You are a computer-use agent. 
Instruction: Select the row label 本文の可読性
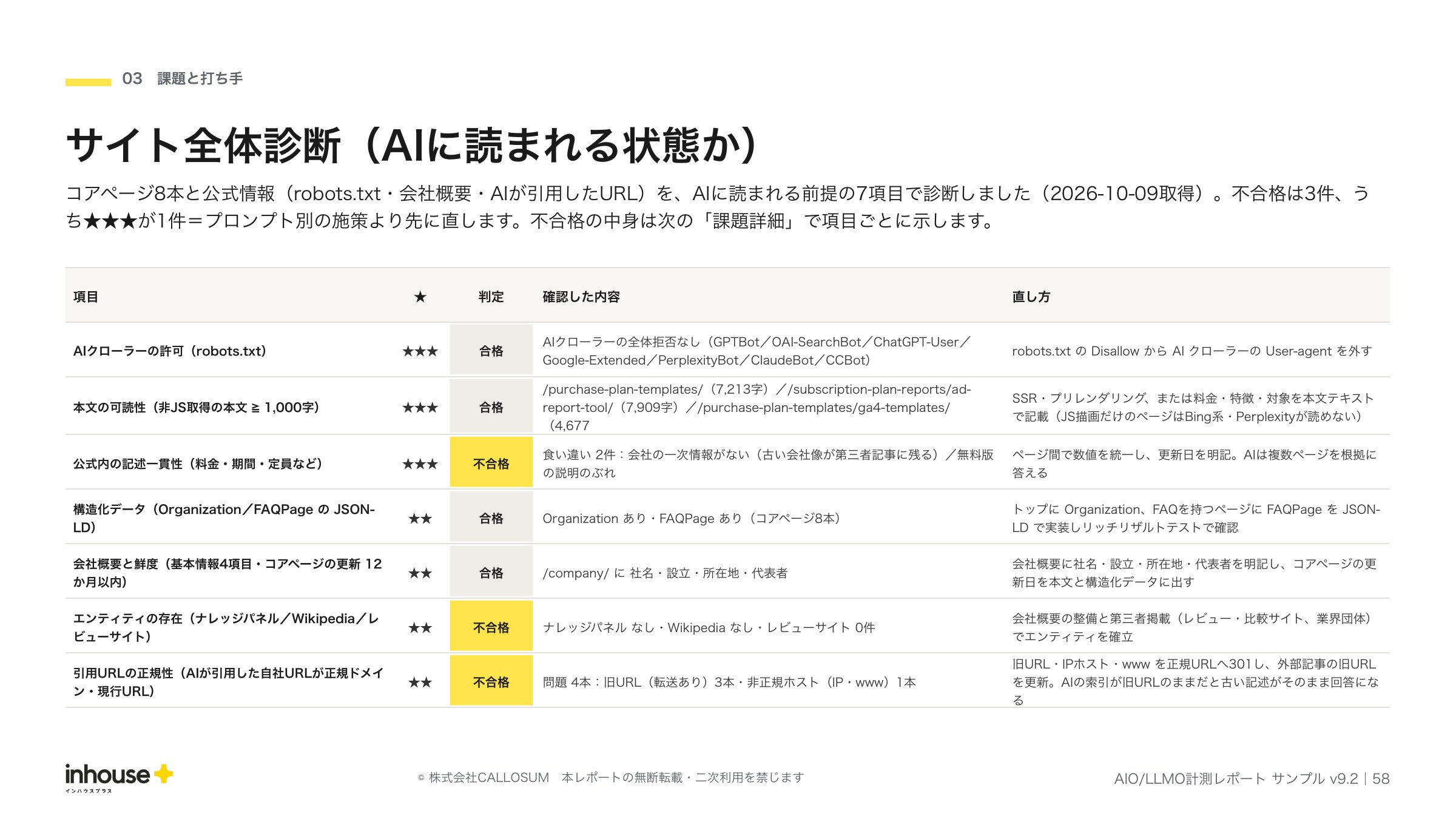click(x=197, y=408)
